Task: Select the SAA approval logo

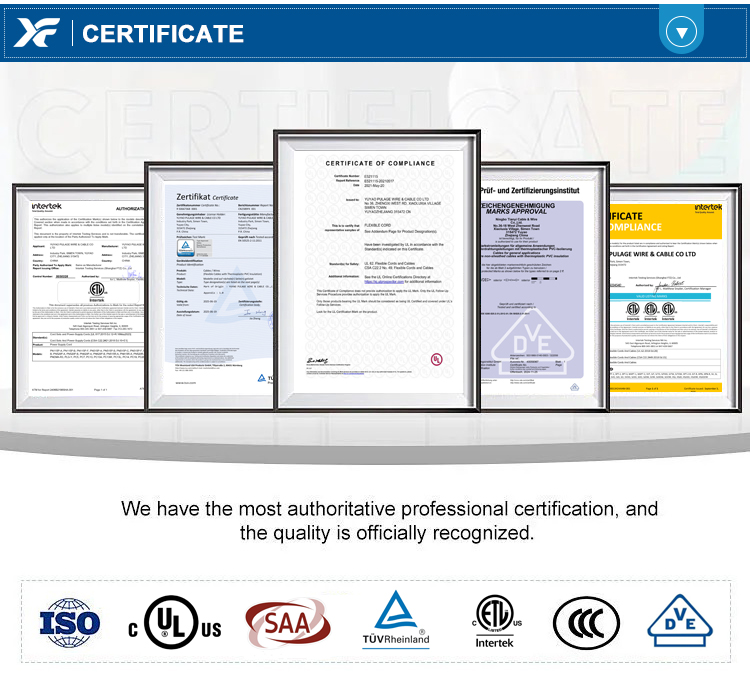Action: 288,622
